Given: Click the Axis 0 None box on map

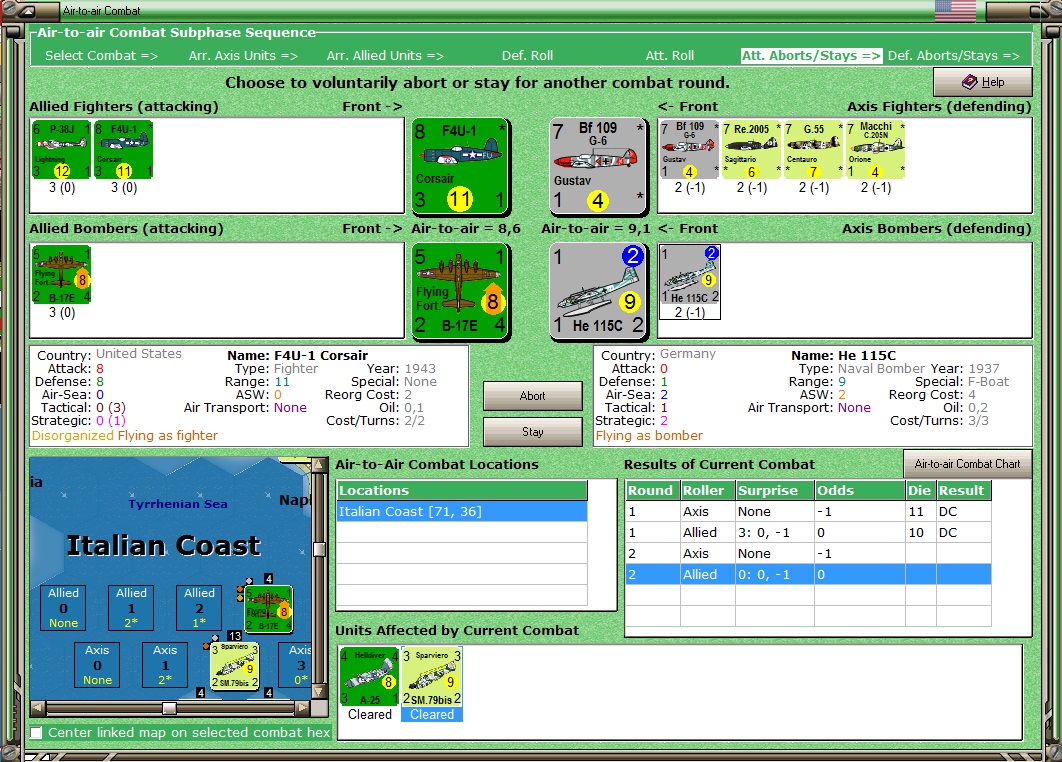Looking at the screenshot, I should point(97,664).
